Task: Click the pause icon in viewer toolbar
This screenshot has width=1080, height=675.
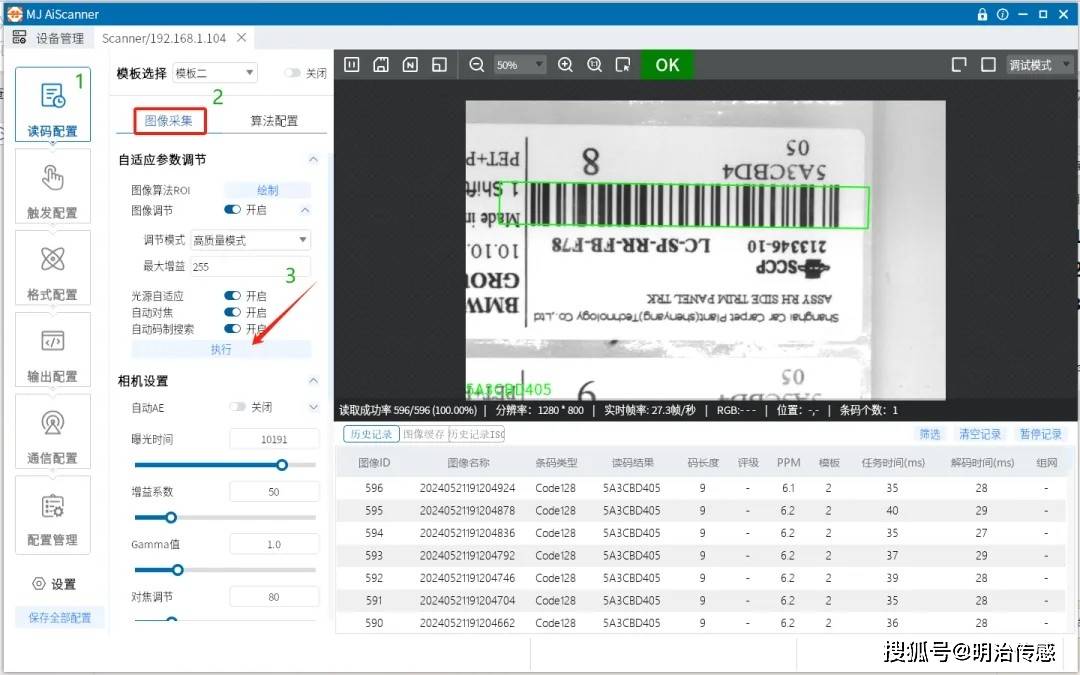Action: pos(351,65)
